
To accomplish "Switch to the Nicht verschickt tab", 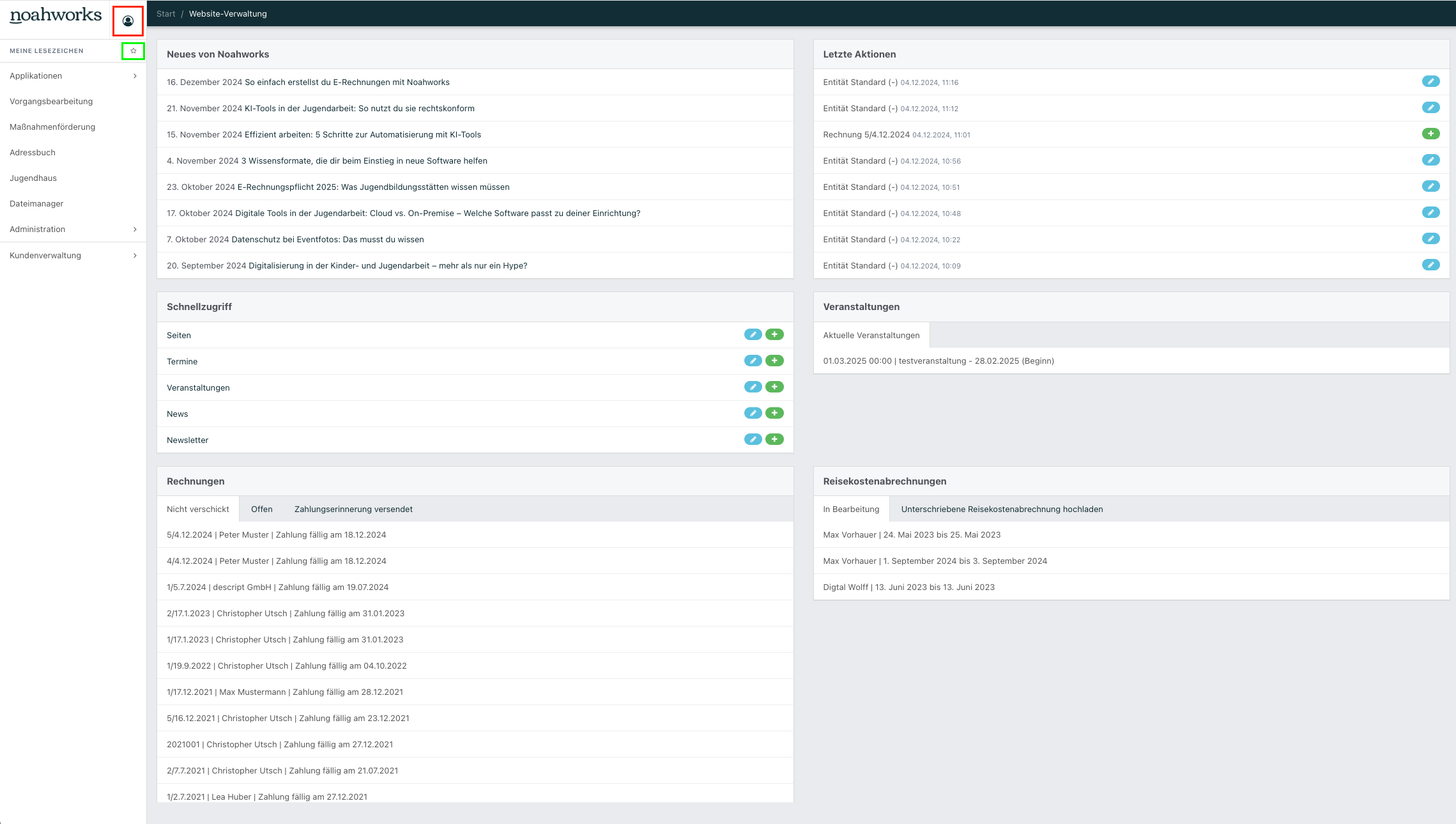I will coord(198,509).
